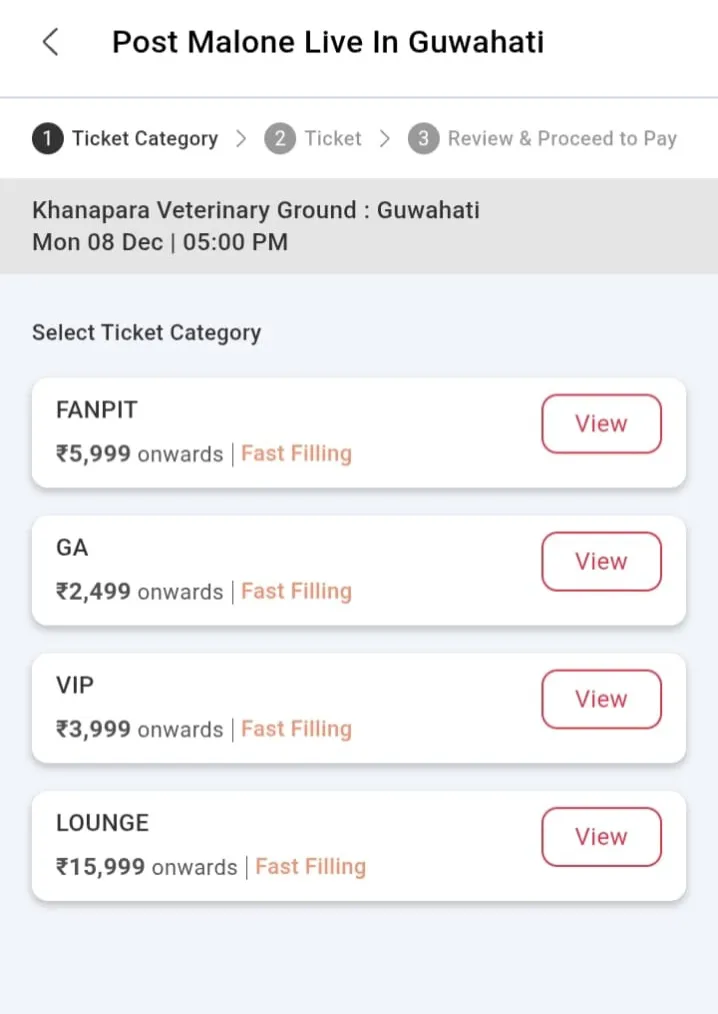
Task: Click the step 2 circle icon
Action: (280, 139)
